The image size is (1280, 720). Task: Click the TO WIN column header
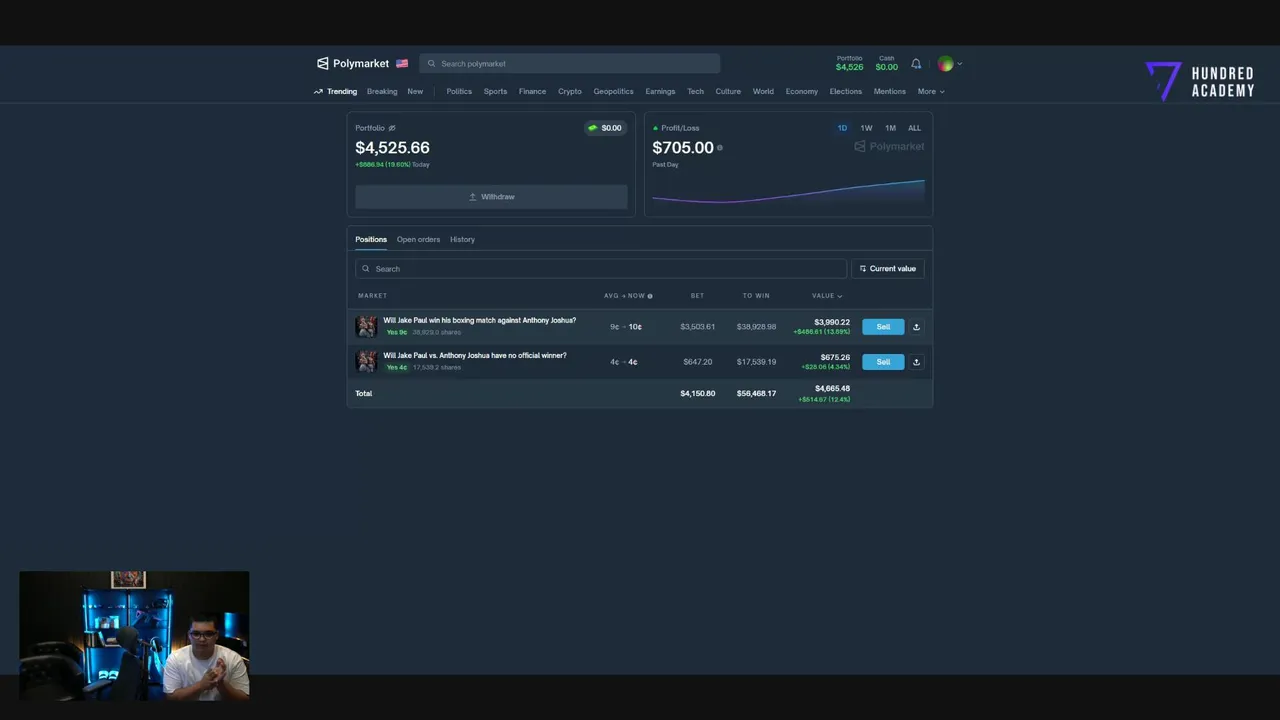point(756,296)
